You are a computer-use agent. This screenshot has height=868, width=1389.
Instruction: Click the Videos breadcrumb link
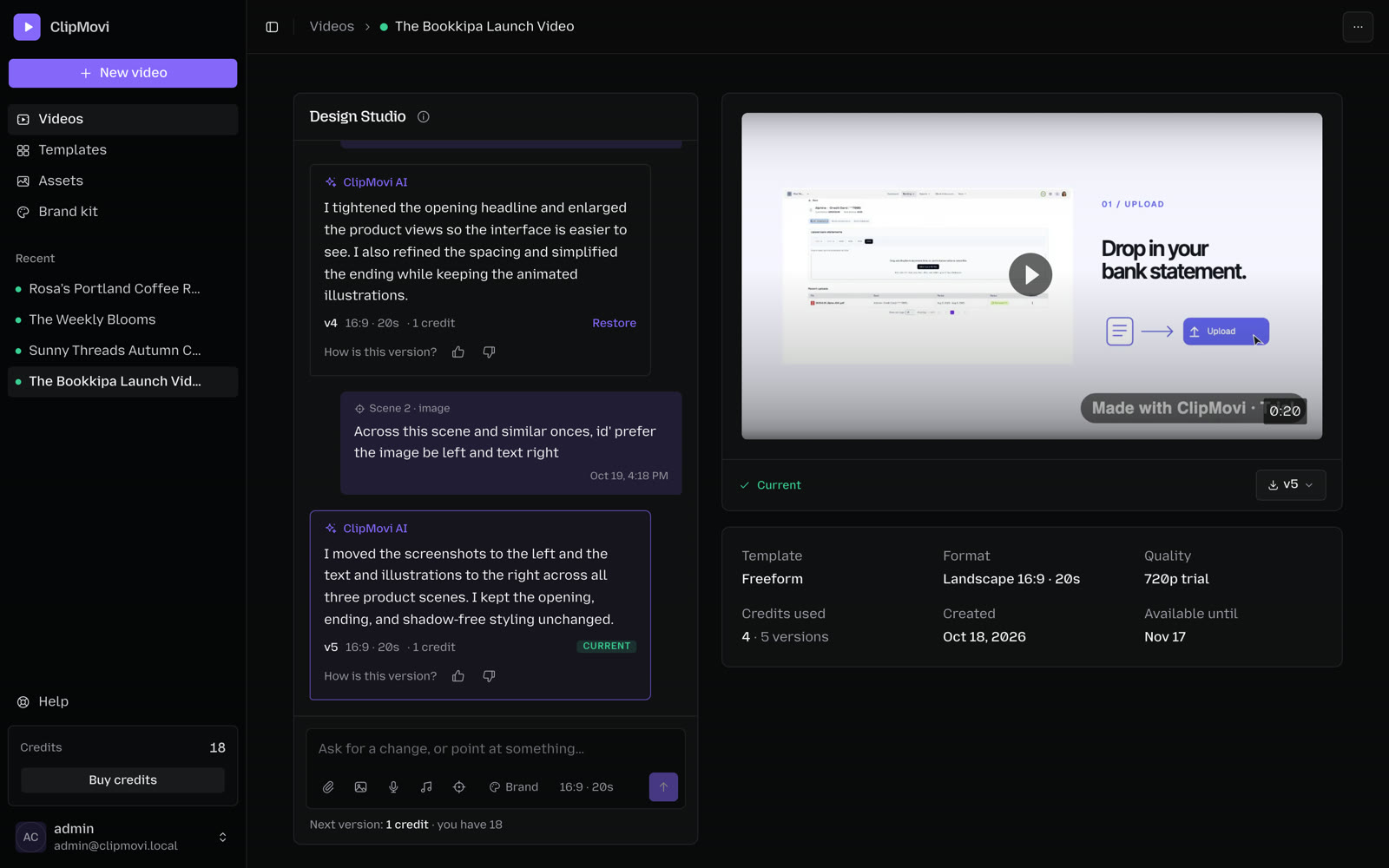pyautogui.click(x=332, y=27)
